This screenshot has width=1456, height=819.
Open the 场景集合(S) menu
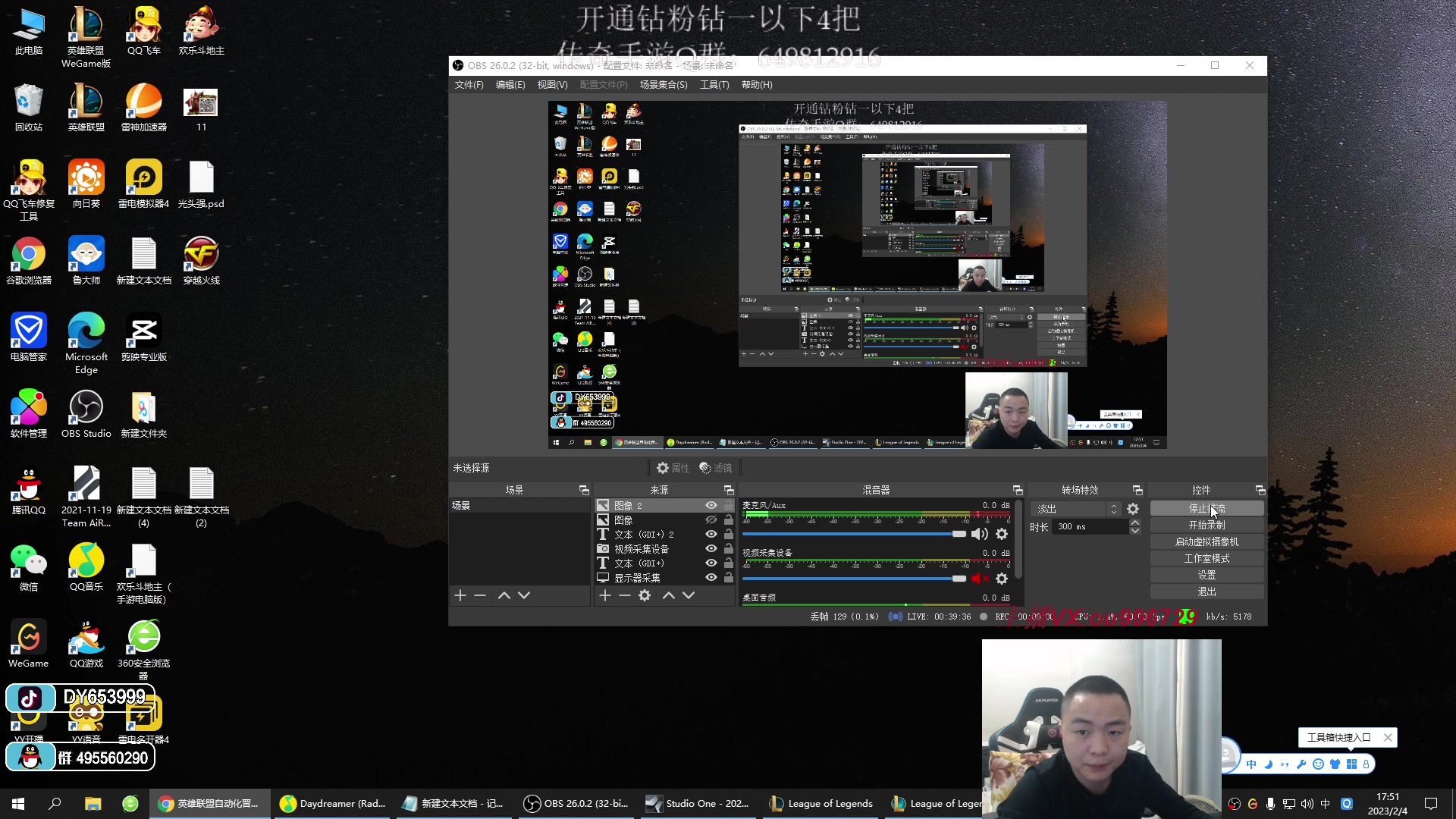click(x=663, y=85)
